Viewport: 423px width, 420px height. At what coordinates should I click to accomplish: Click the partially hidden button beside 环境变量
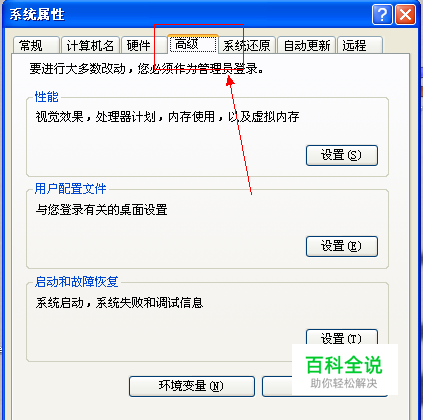(x=277, y=386)
